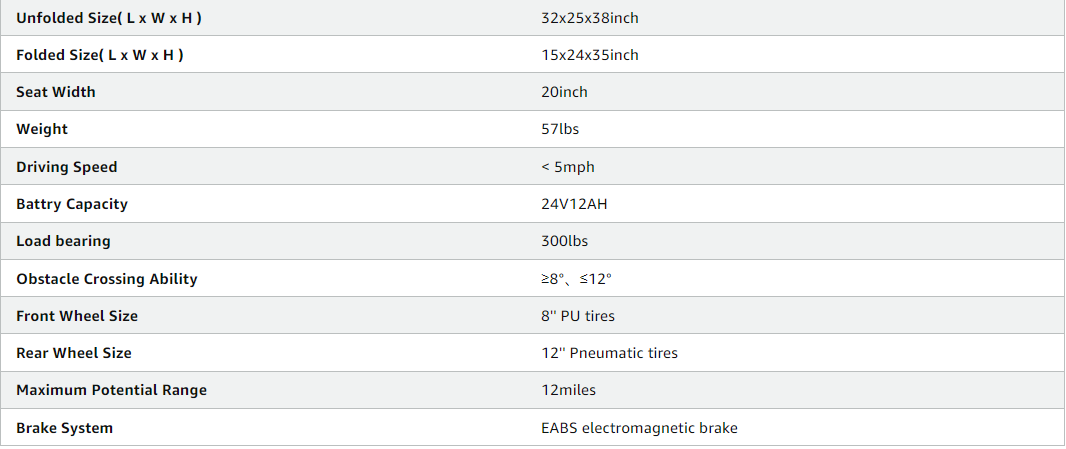The height and width of the screenshot is (449, 1066).
Task: Select the 57lbs weight value
Action: (x=560, y=129)
